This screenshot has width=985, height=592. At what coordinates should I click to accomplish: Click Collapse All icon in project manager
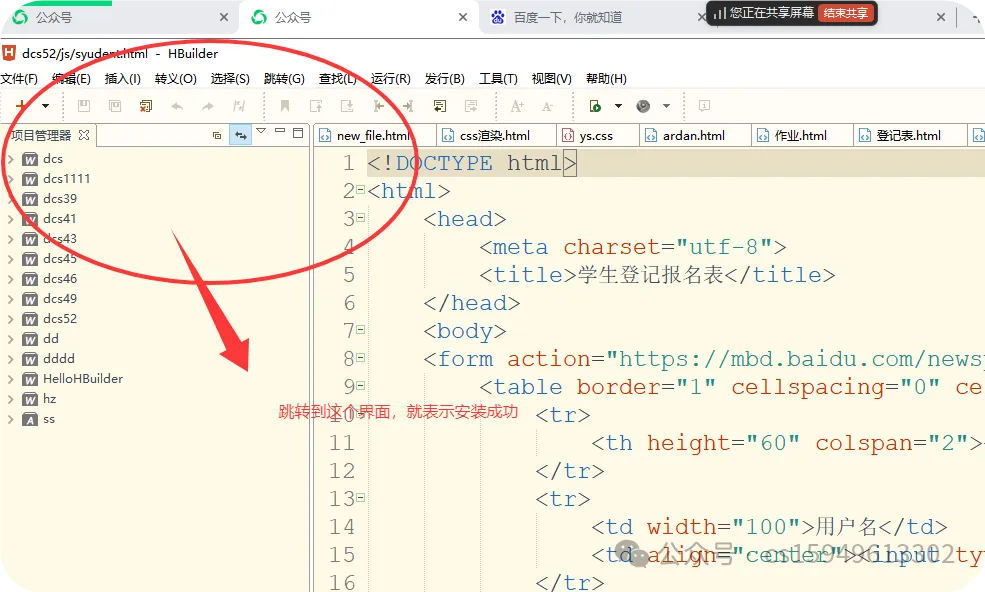click(217, 135)
